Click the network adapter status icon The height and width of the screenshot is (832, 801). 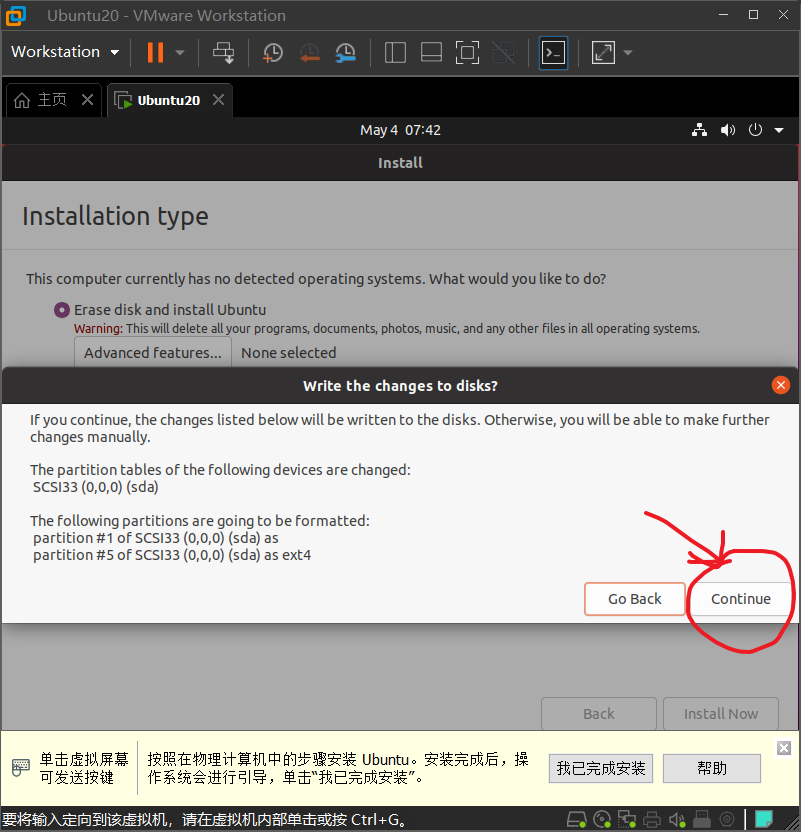(627, 820)
